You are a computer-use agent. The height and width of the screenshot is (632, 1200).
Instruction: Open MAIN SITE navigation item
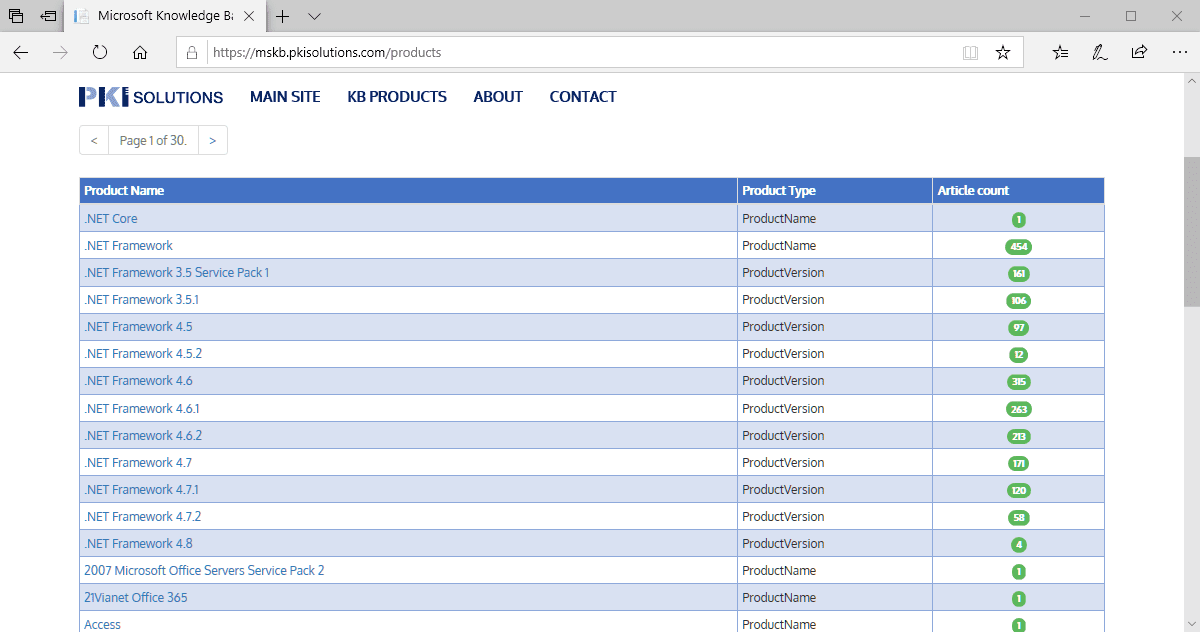tap(285, 97)
